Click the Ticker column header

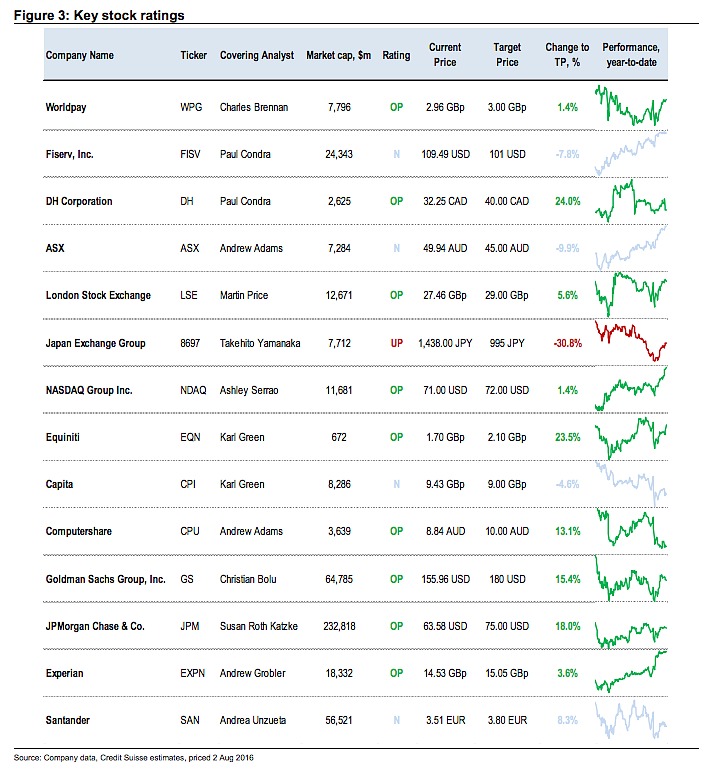pos(194,55)
